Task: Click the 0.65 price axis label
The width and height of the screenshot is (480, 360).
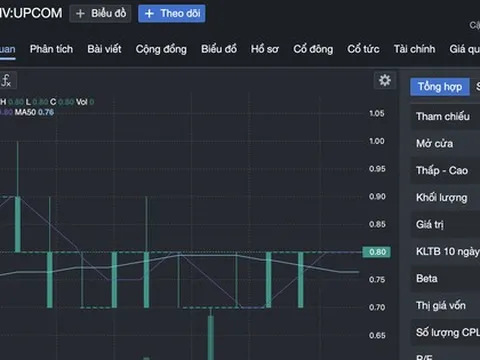Action: tap(377, 335)
